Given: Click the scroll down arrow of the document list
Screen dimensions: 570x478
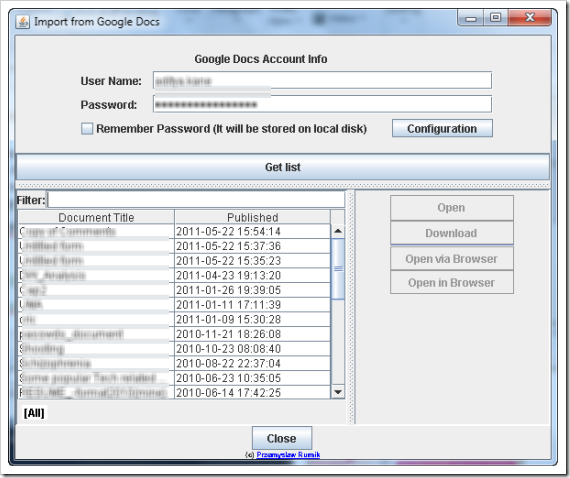Looking at the screenshot, I should point(338,392).
